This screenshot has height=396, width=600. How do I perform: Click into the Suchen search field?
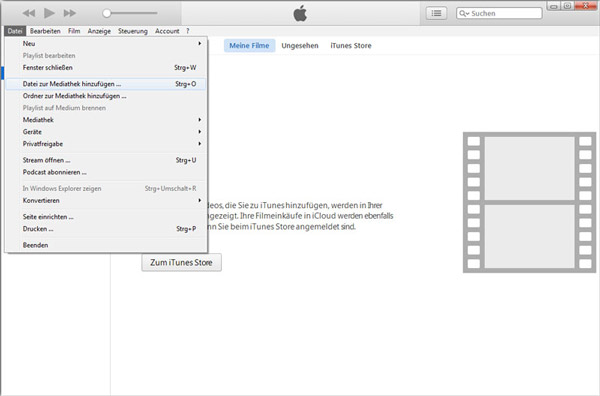click(499, 13)
